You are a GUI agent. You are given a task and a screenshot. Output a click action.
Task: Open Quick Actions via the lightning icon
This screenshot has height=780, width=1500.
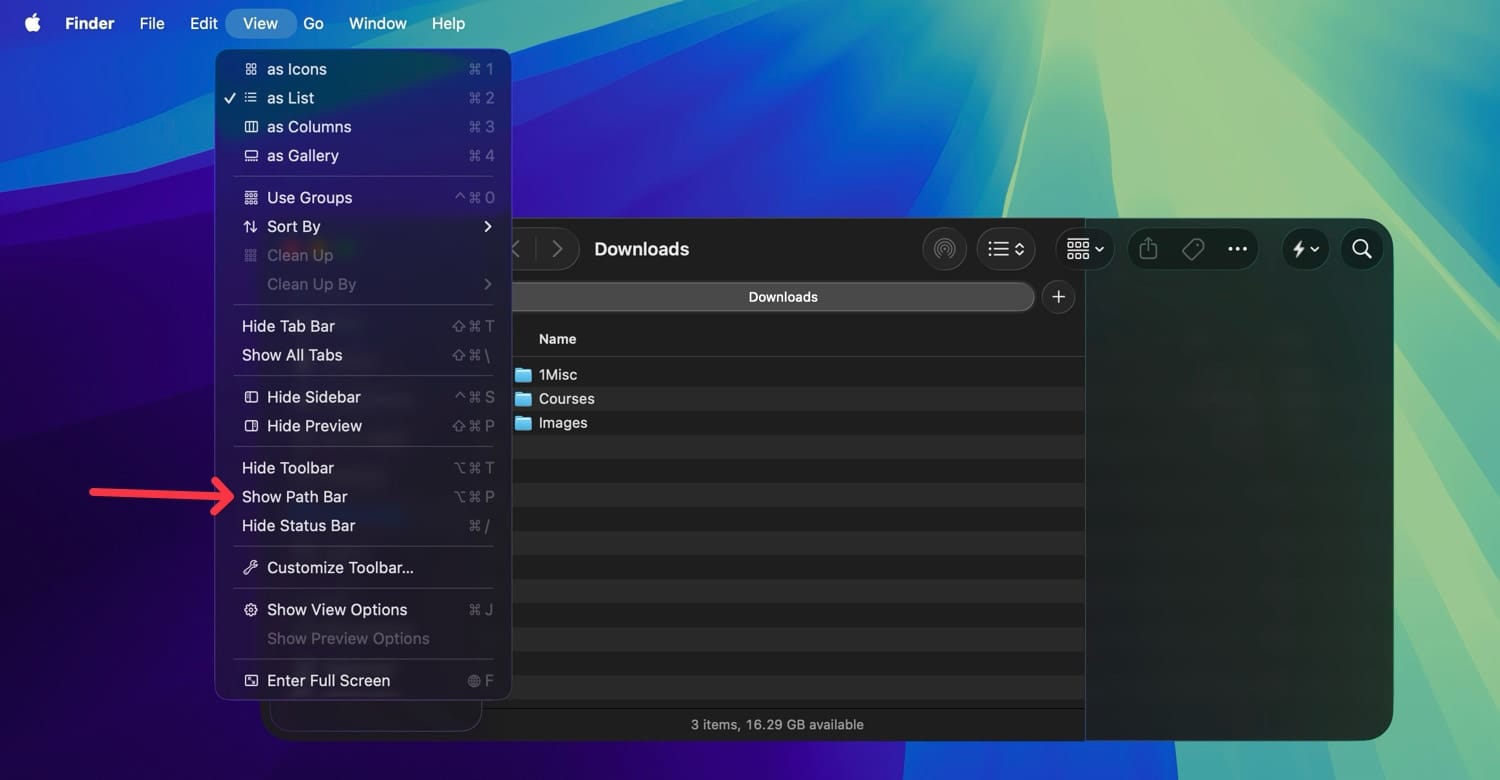tap(1300, 248)
